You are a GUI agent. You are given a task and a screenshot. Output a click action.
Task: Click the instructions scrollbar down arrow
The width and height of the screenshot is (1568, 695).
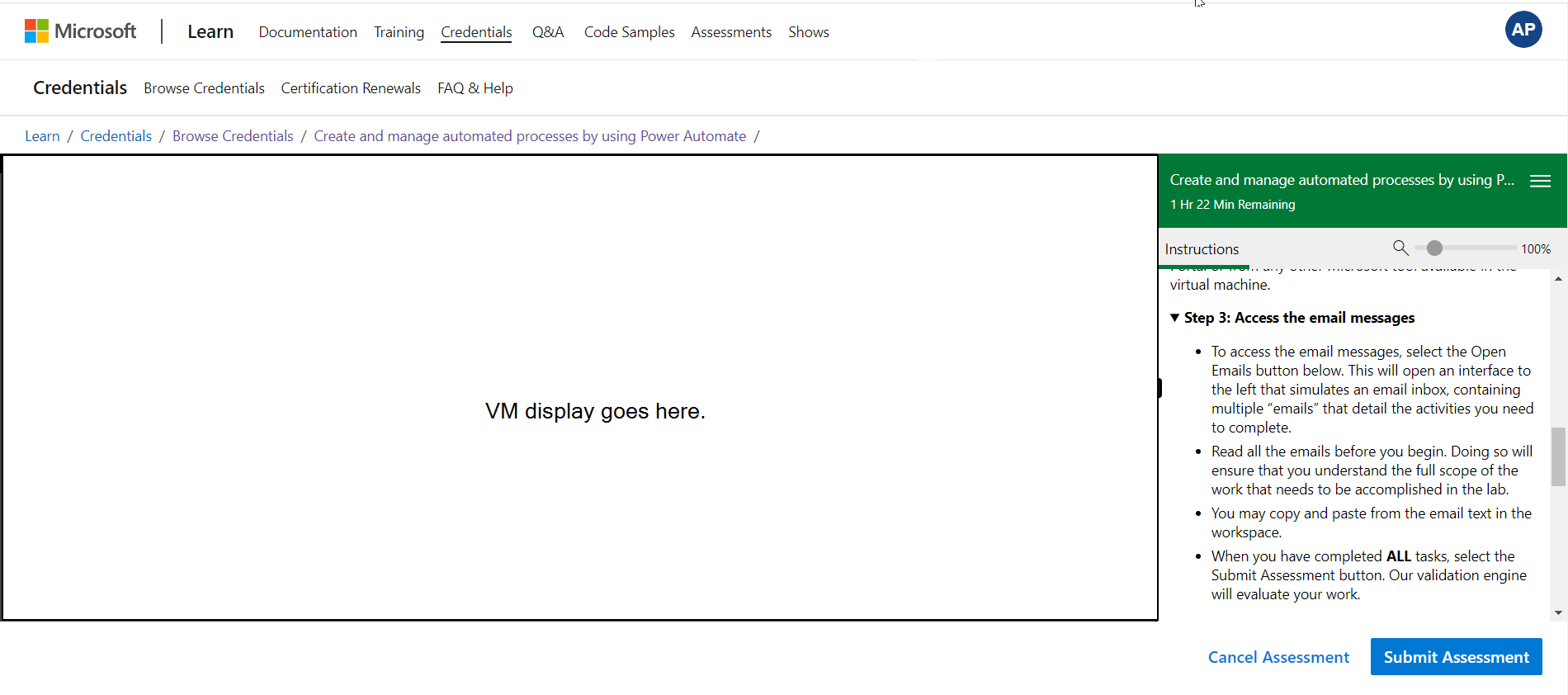click(1558, 612)
